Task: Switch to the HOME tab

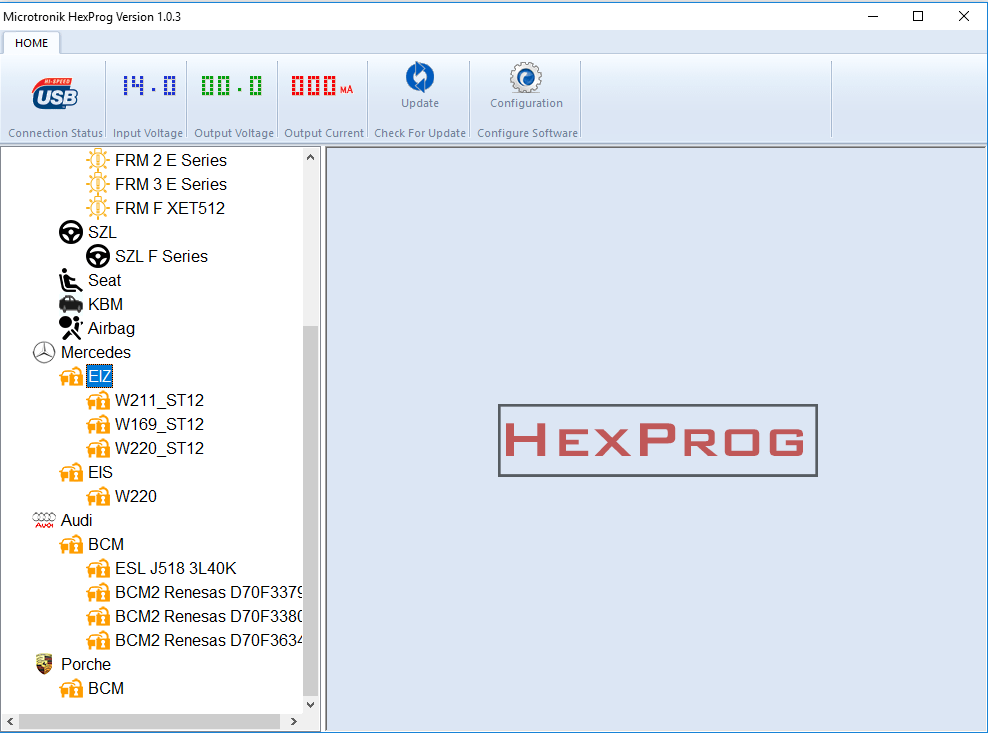Action: [x=31, y=43]
